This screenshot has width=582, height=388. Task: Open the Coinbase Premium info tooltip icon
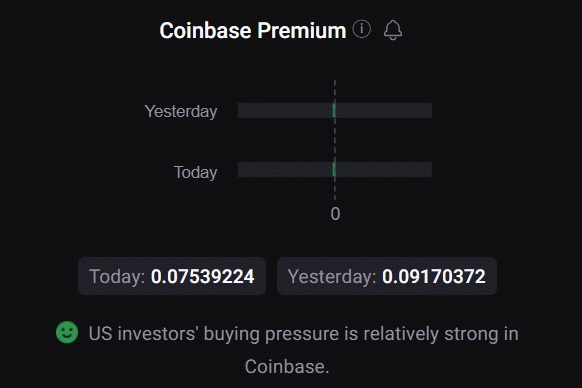(x=362, y=29)
